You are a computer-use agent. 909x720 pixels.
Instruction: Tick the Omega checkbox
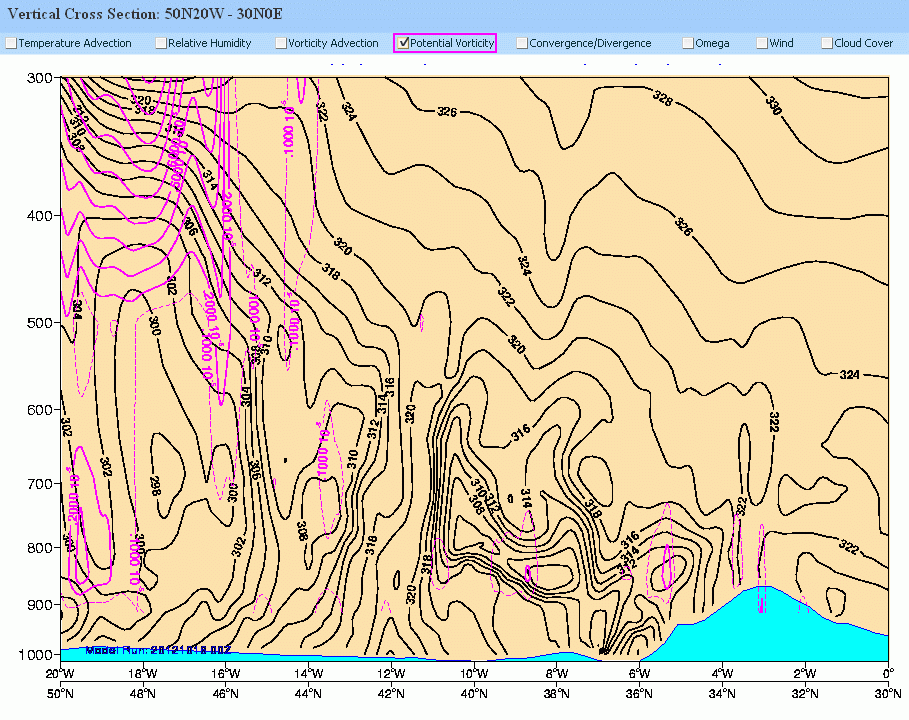688,43
